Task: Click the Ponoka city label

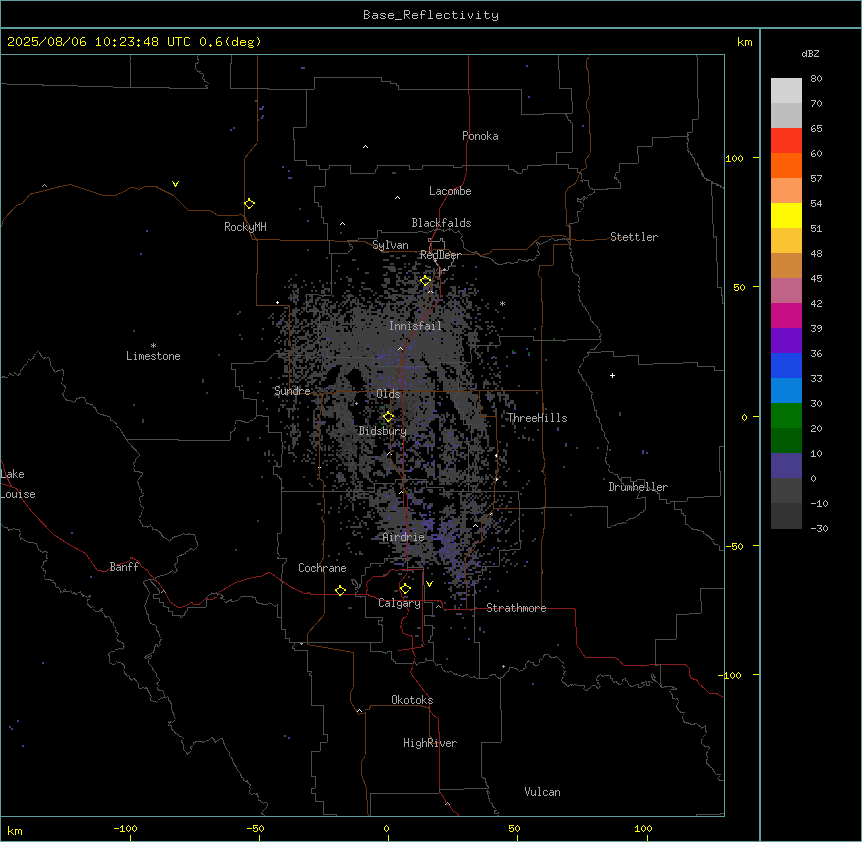Action: (480, 136)
